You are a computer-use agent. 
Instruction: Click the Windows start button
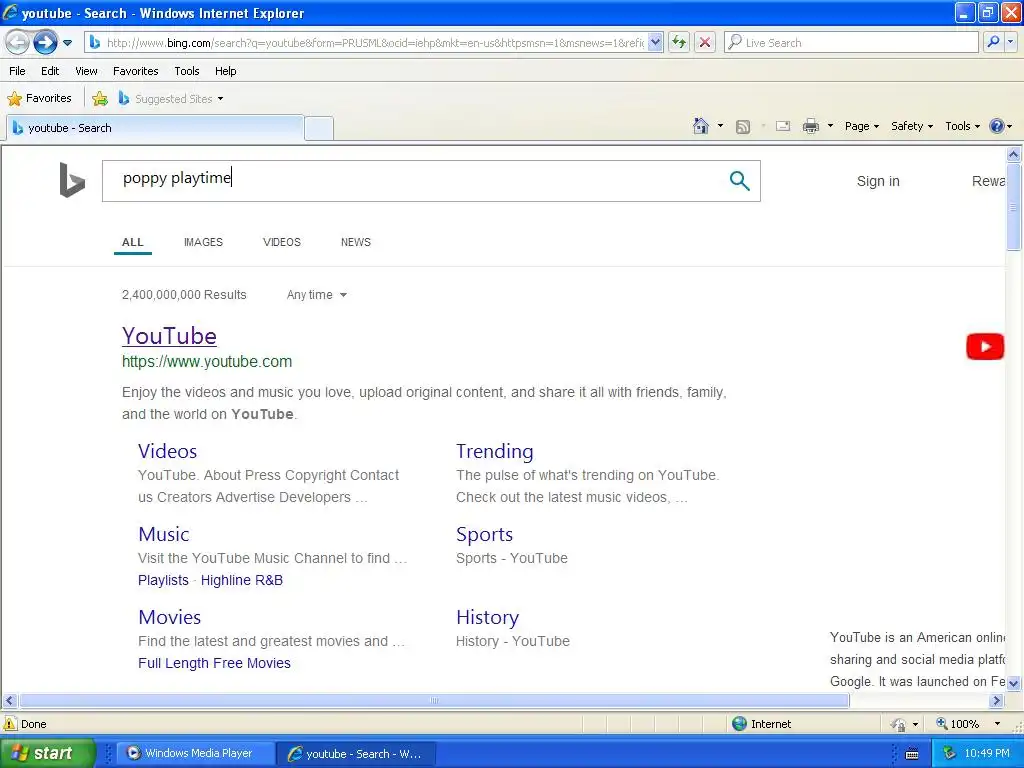coord(47,753)
